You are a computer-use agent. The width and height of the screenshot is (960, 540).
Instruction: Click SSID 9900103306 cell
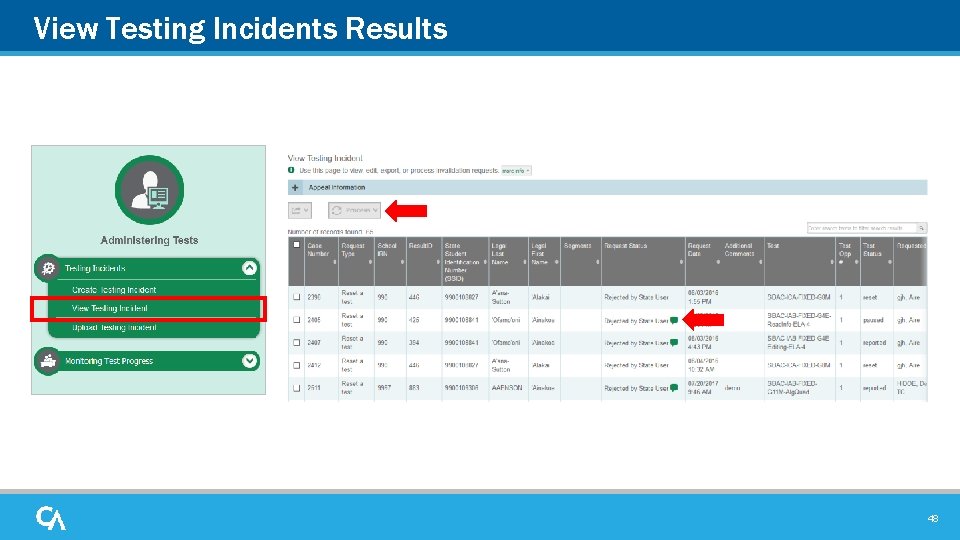click(462, 388)
